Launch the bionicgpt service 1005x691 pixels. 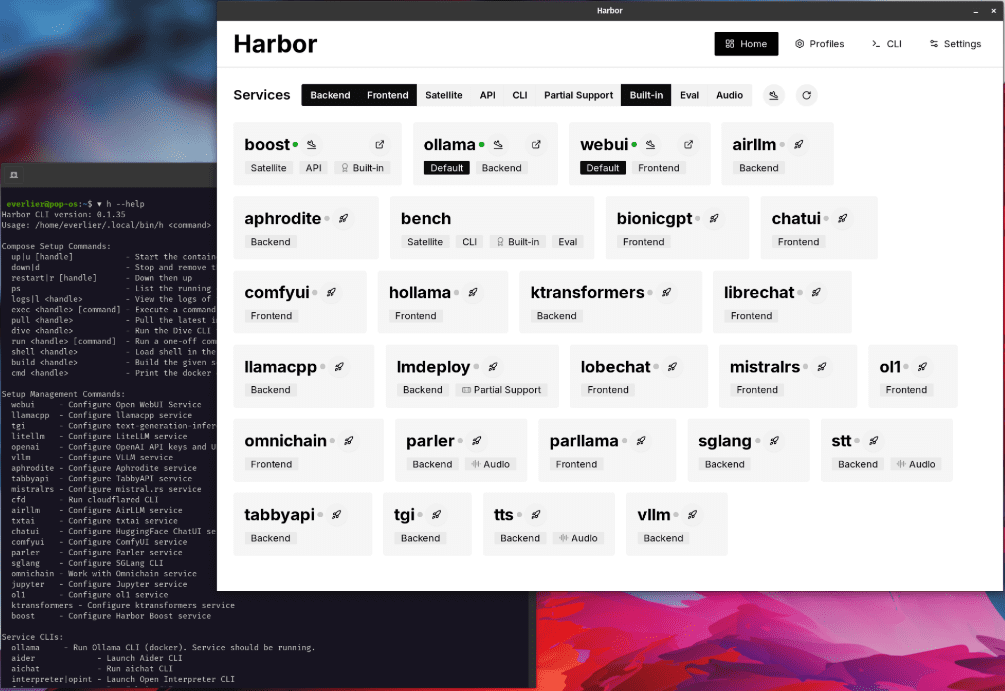click(714, 219)
